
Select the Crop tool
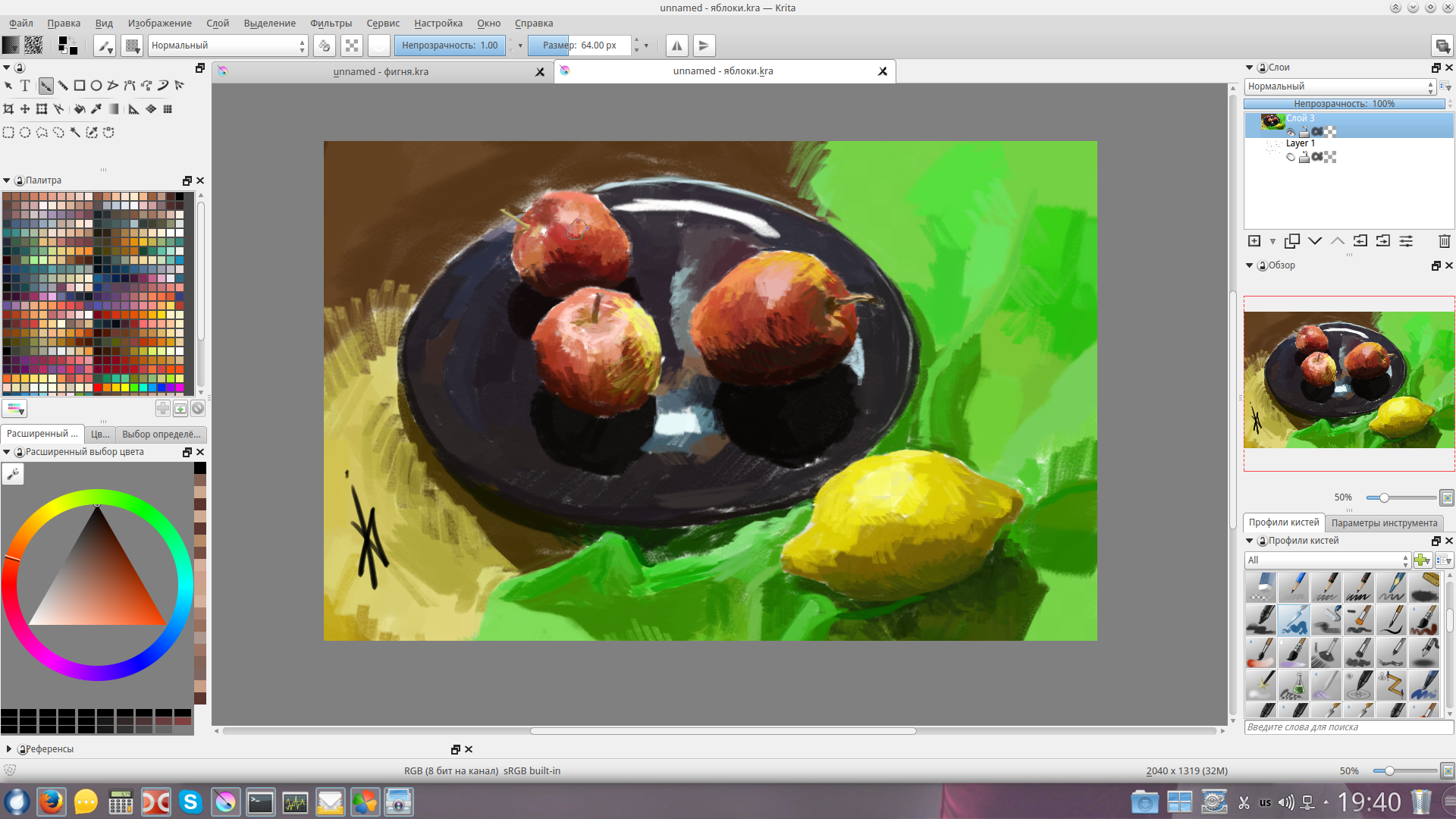click(8, 109)
